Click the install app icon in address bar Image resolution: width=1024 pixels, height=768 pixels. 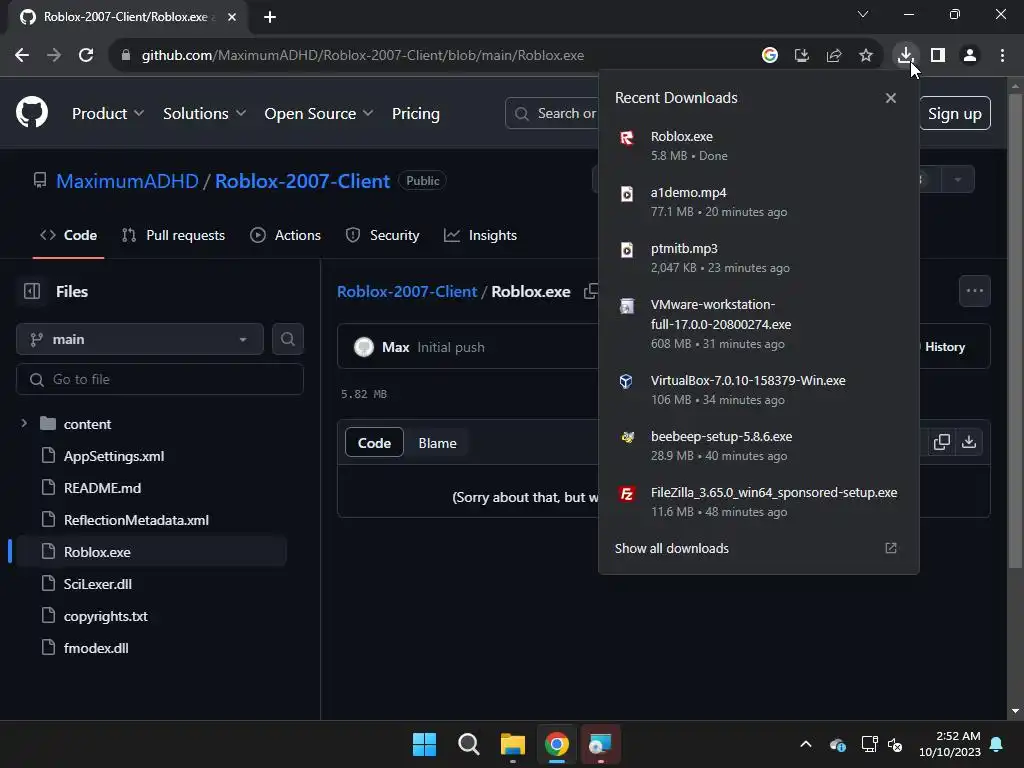pos(801,55)
